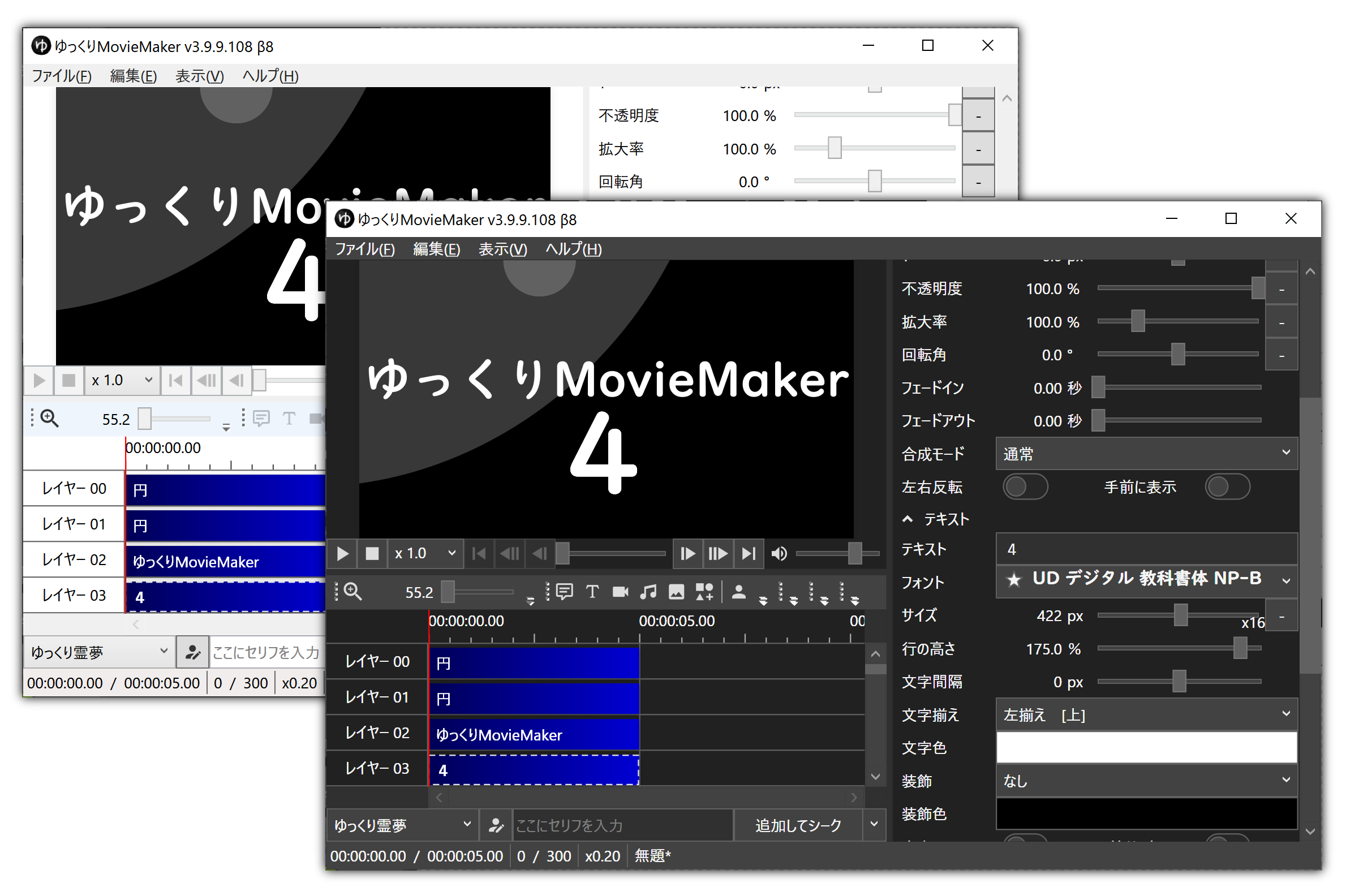
Task: Add a character item using person icon
Action: tap(738, 592)
